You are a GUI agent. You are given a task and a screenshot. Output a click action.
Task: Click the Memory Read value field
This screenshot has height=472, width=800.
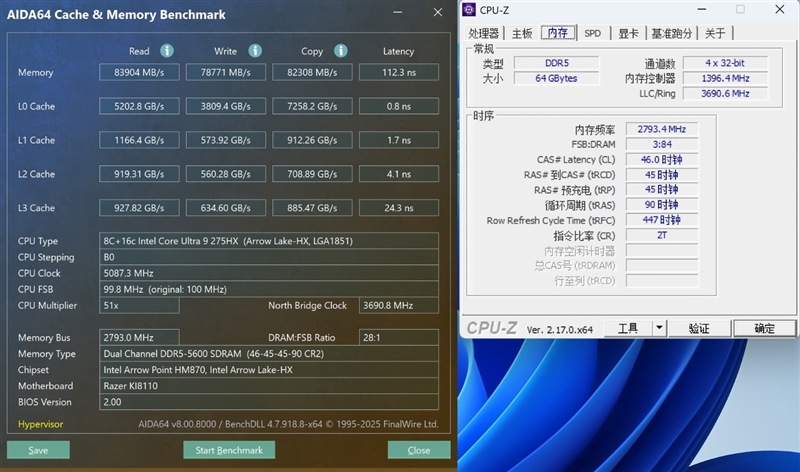(139, 72)
